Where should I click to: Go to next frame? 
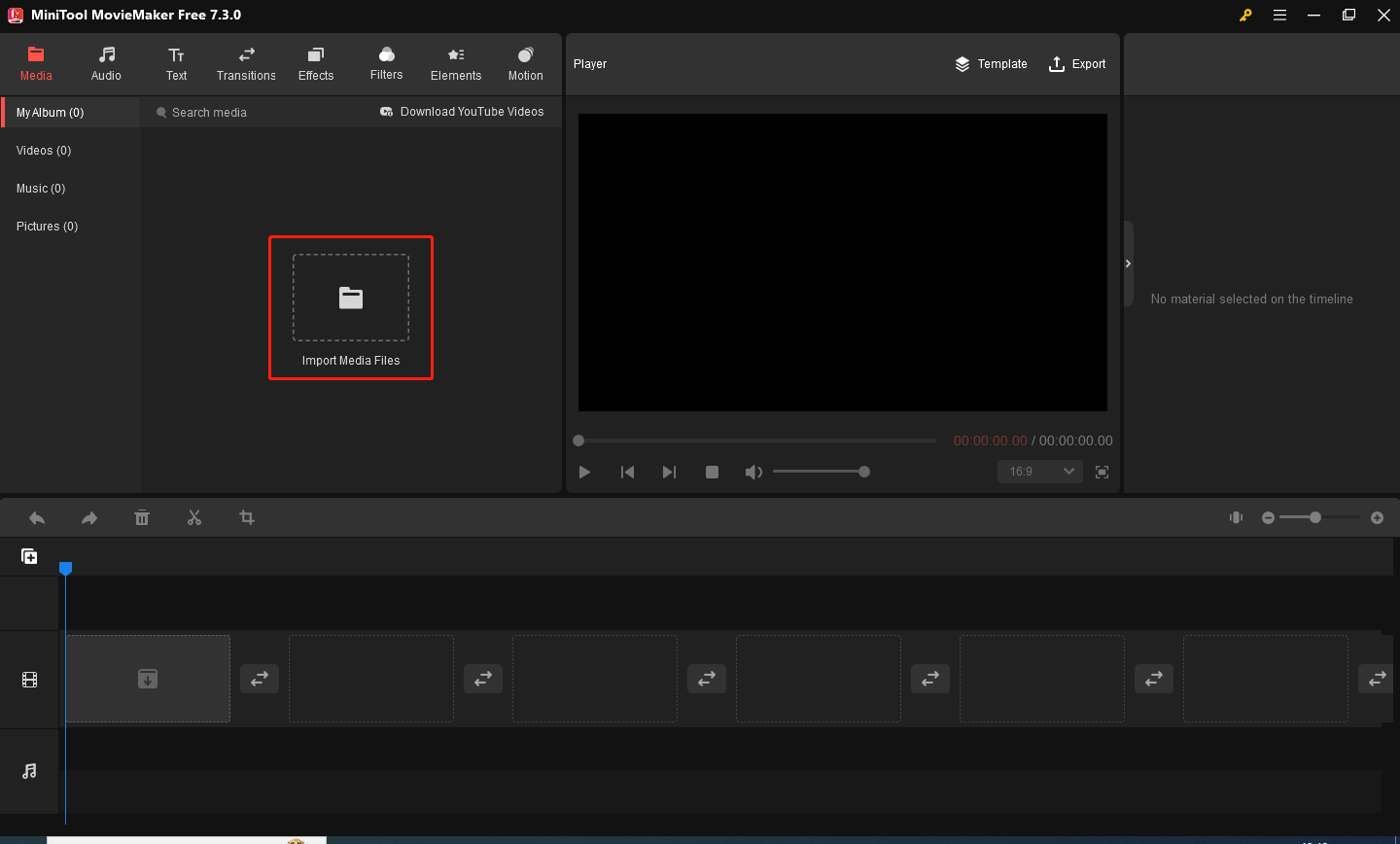point(669,472)
